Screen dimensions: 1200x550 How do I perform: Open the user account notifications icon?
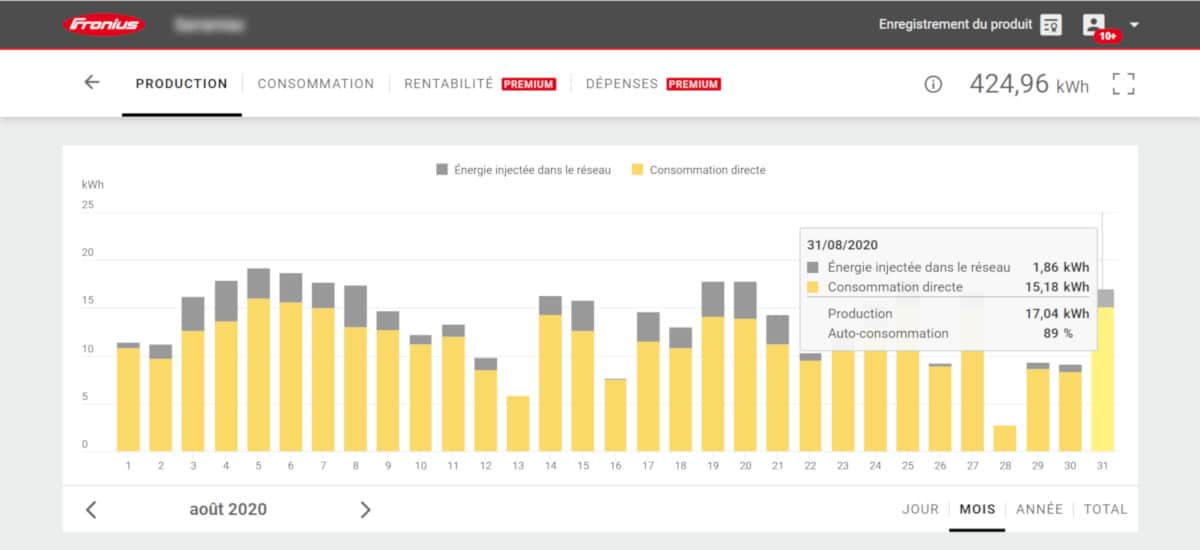(x=1095, y=25)
